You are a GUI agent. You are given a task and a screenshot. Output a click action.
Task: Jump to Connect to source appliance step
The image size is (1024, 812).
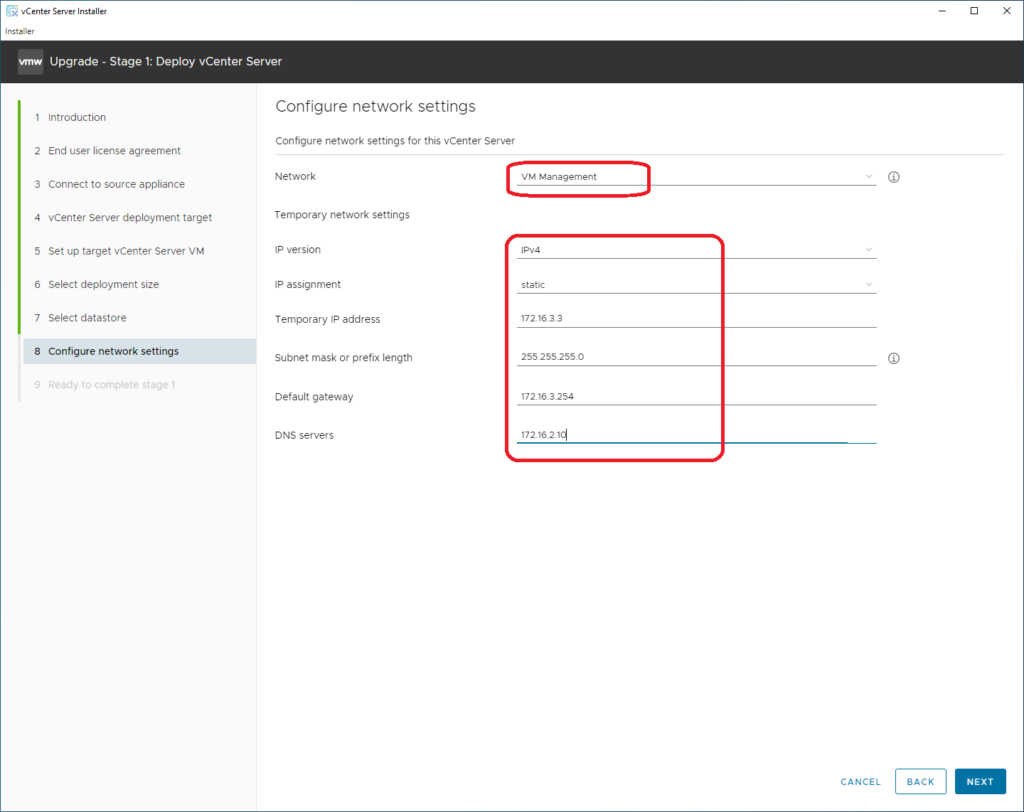[x=116, y=185]
